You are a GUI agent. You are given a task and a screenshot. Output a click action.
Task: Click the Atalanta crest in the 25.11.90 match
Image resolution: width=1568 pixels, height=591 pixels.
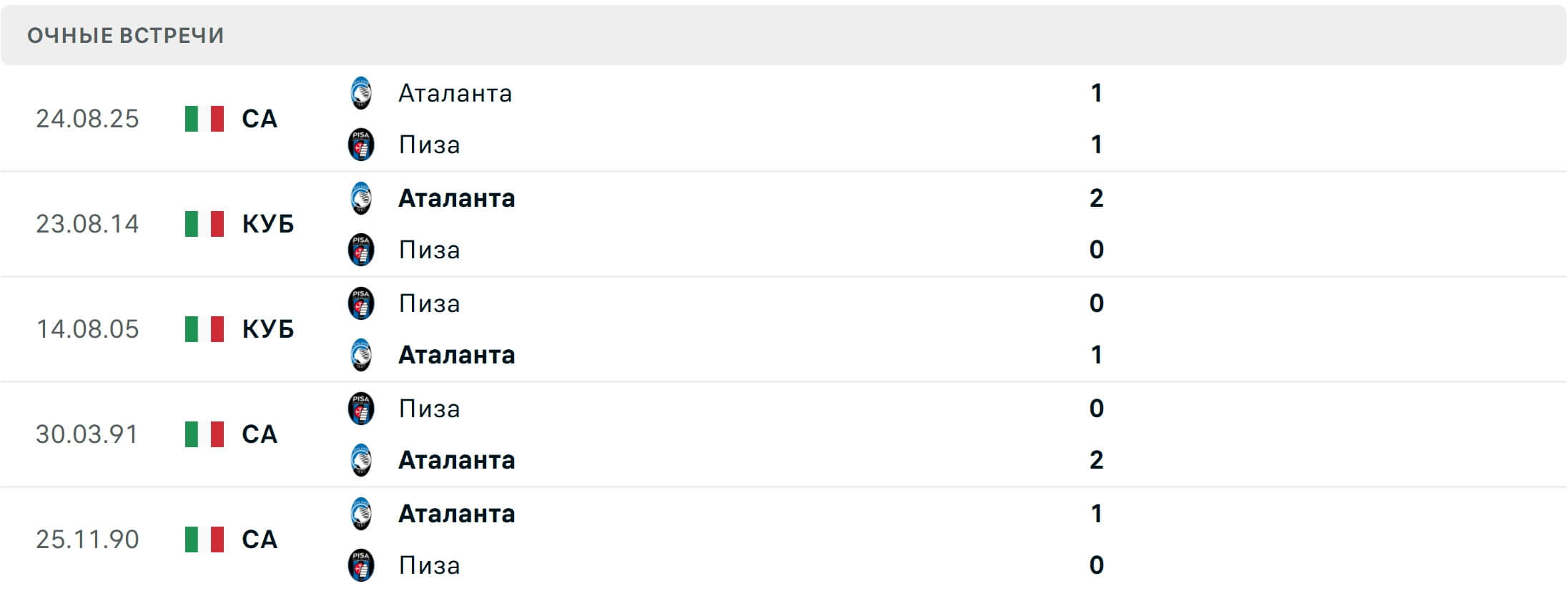tap(361, 514)
